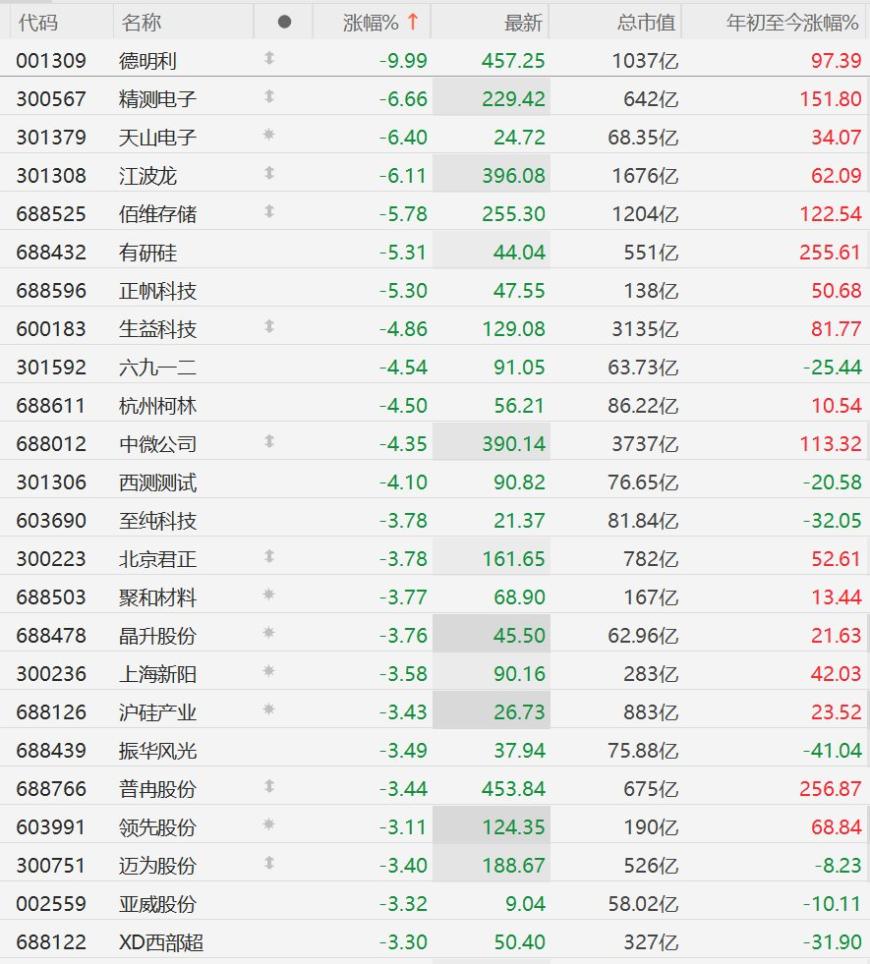Click the star icon in 天山电子 row
The height and width of the screenshot is (964, 870).
(x=269, y=135)
